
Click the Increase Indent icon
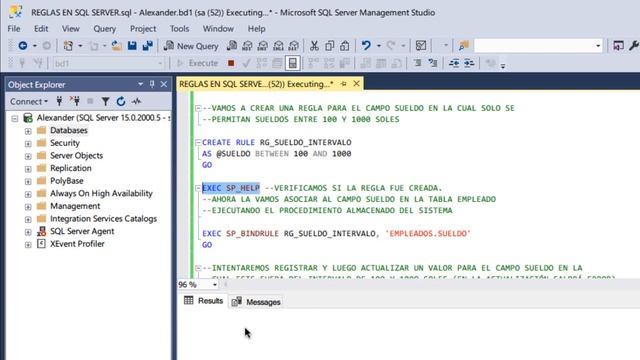(469, 63)
